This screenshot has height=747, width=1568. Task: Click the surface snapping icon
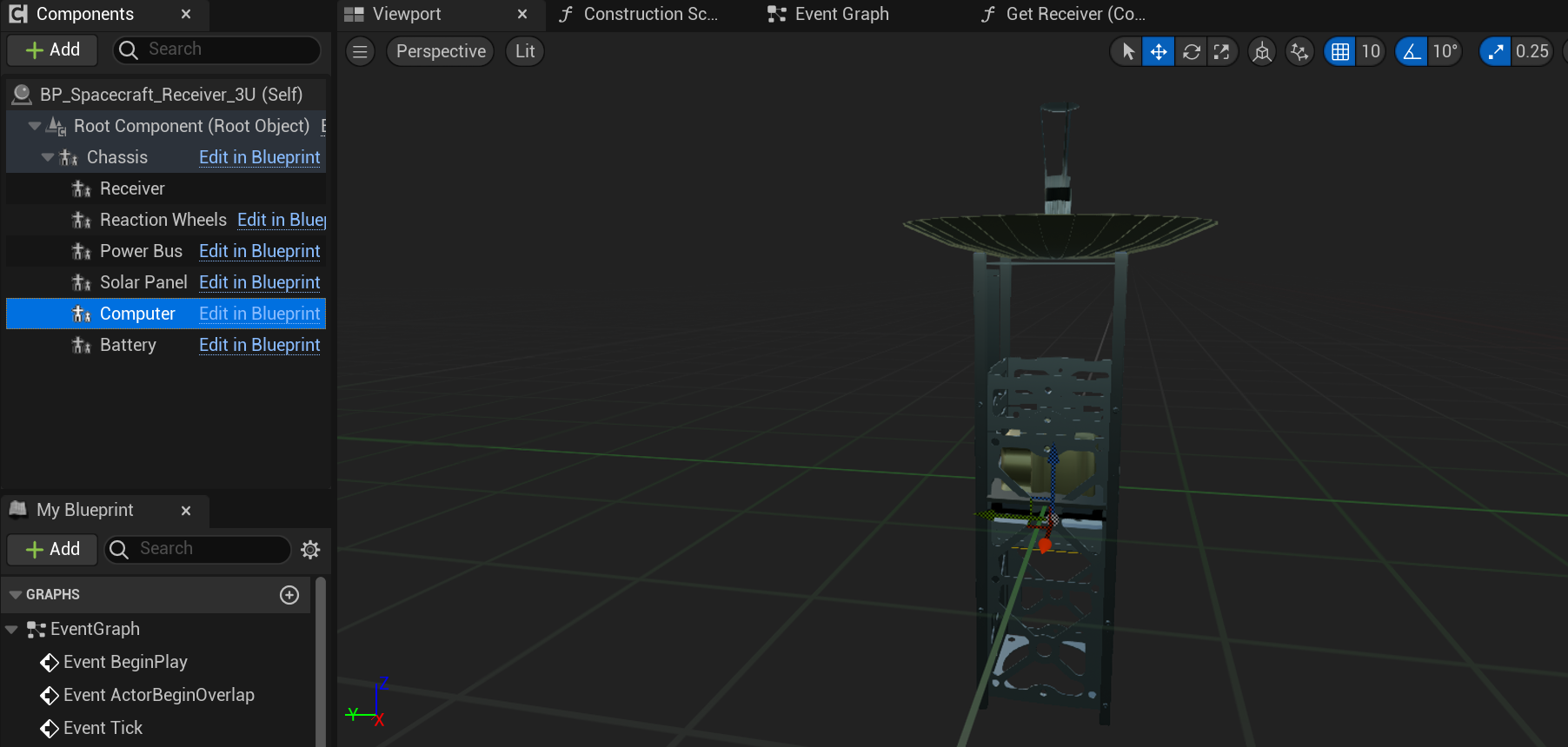1299,52
